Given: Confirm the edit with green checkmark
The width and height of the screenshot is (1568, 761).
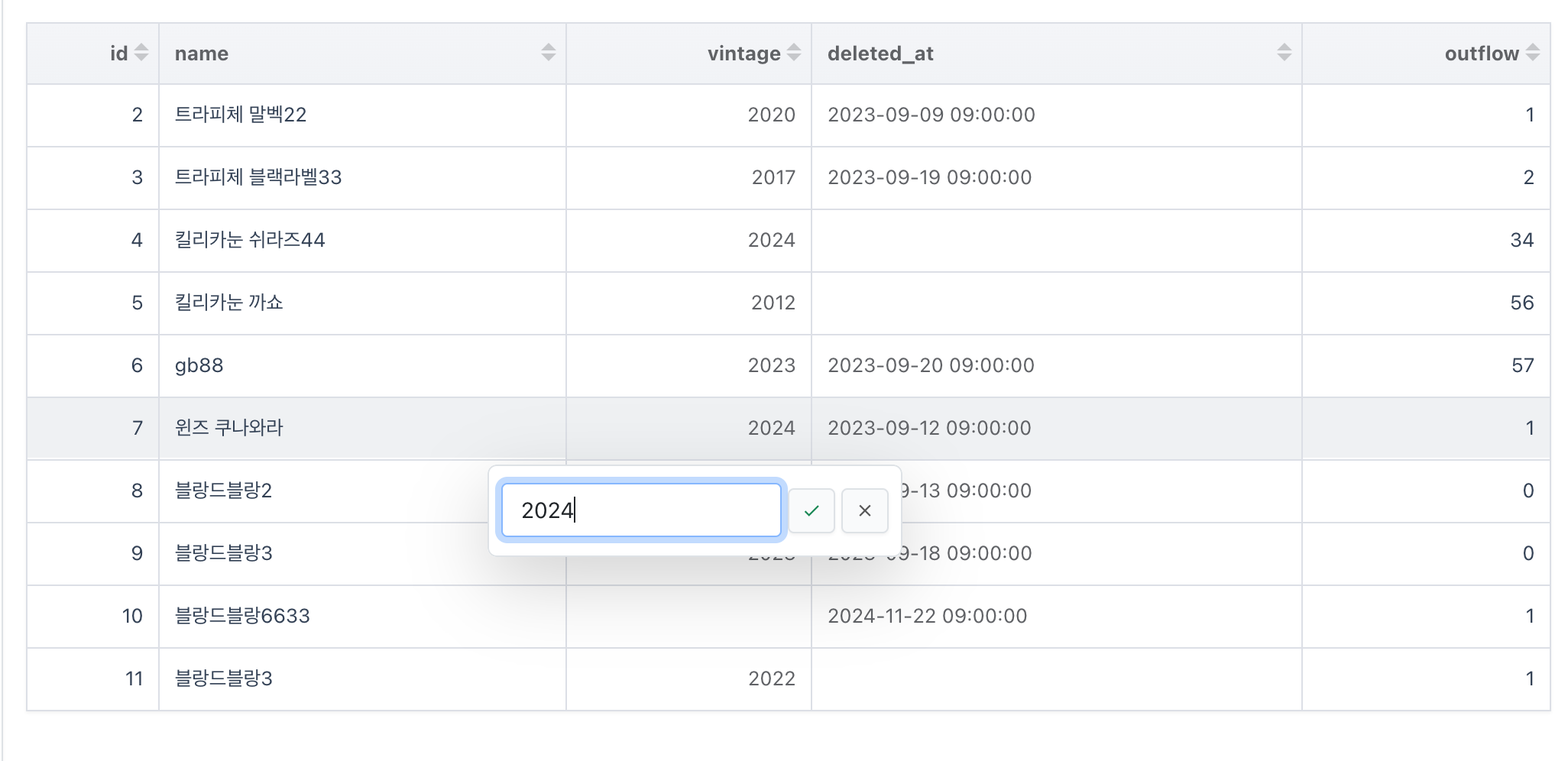Looking at the screenshot, I should pos(812,510).
